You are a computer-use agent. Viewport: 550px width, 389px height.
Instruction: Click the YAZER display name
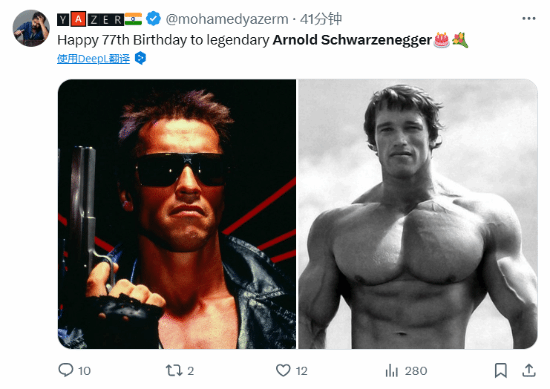(90, 19)
